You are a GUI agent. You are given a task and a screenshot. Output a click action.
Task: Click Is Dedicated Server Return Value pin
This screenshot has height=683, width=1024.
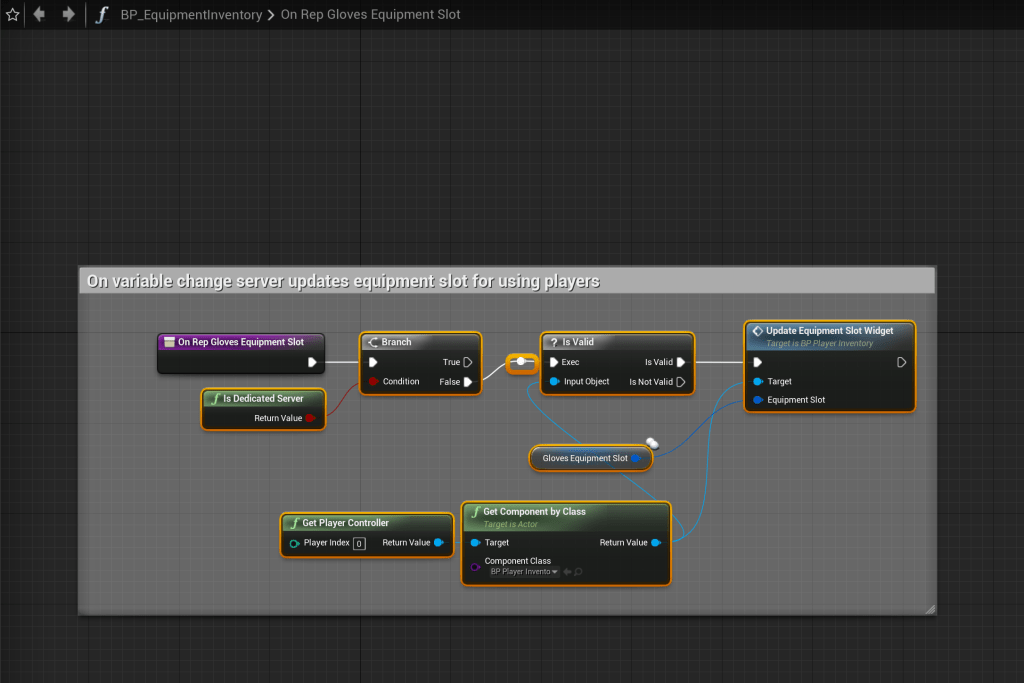(x=310, y=418)
